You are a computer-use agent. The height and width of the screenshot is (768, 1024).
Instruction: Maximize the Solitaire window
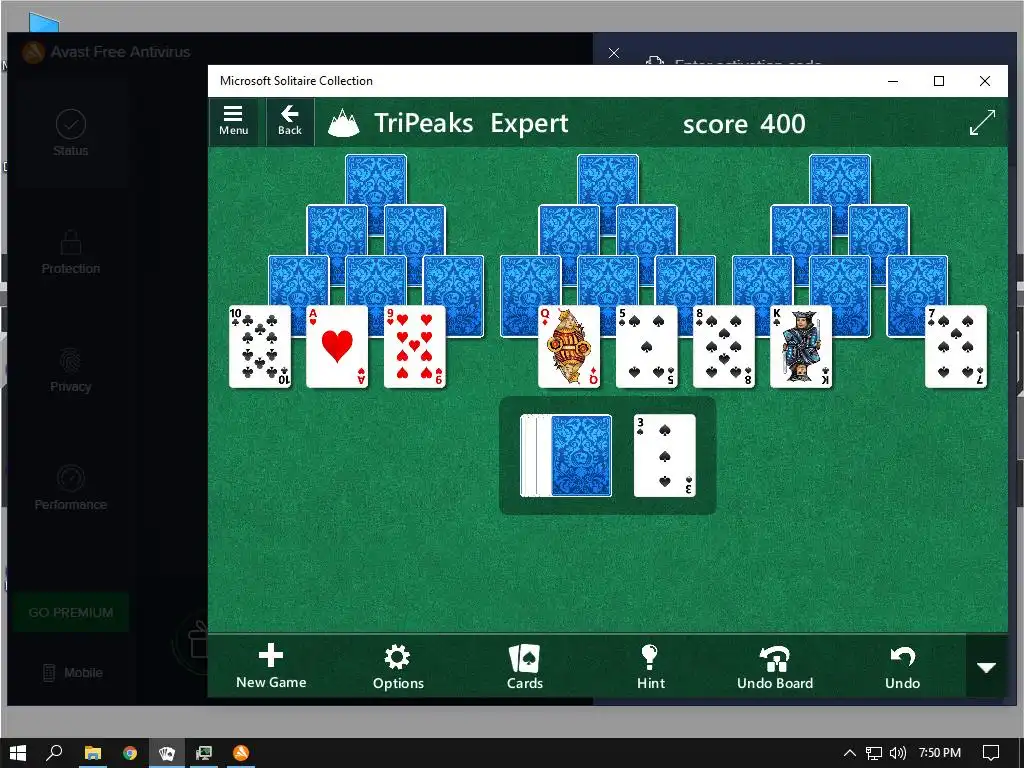pyautogui.click(x=939, y=81)
